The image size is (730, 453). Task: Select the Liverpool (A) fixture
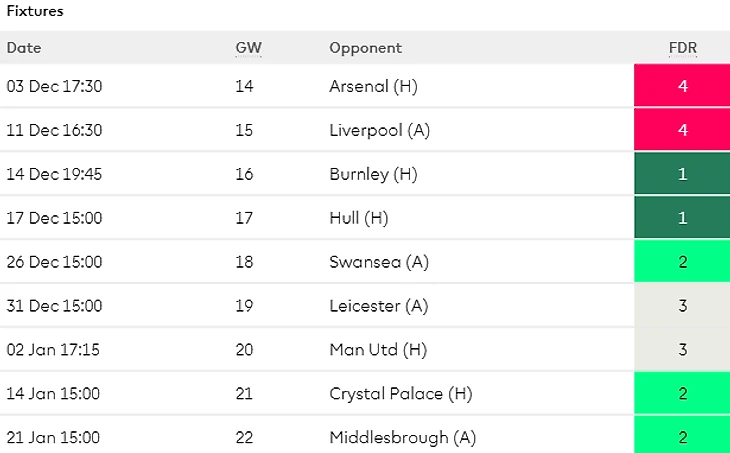point(379,130)
